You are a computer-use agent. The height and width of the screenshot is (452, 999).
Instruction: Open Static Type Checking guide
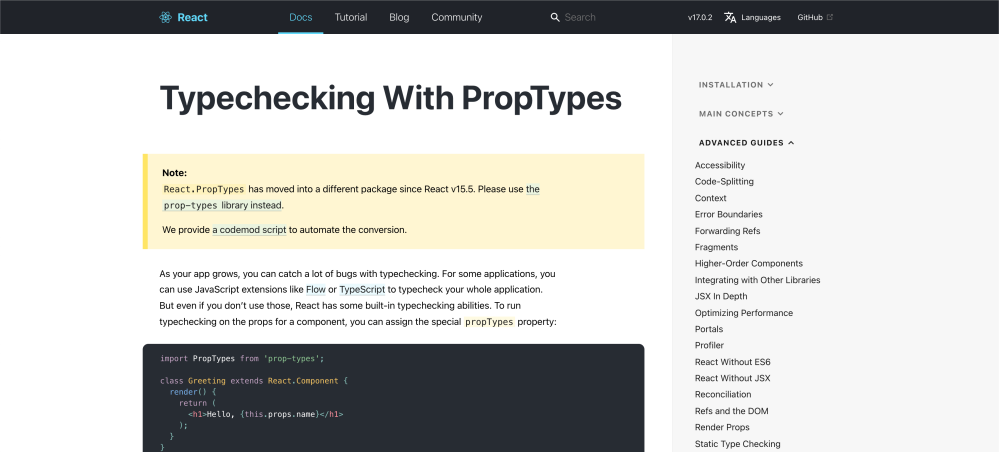[738, 444]
